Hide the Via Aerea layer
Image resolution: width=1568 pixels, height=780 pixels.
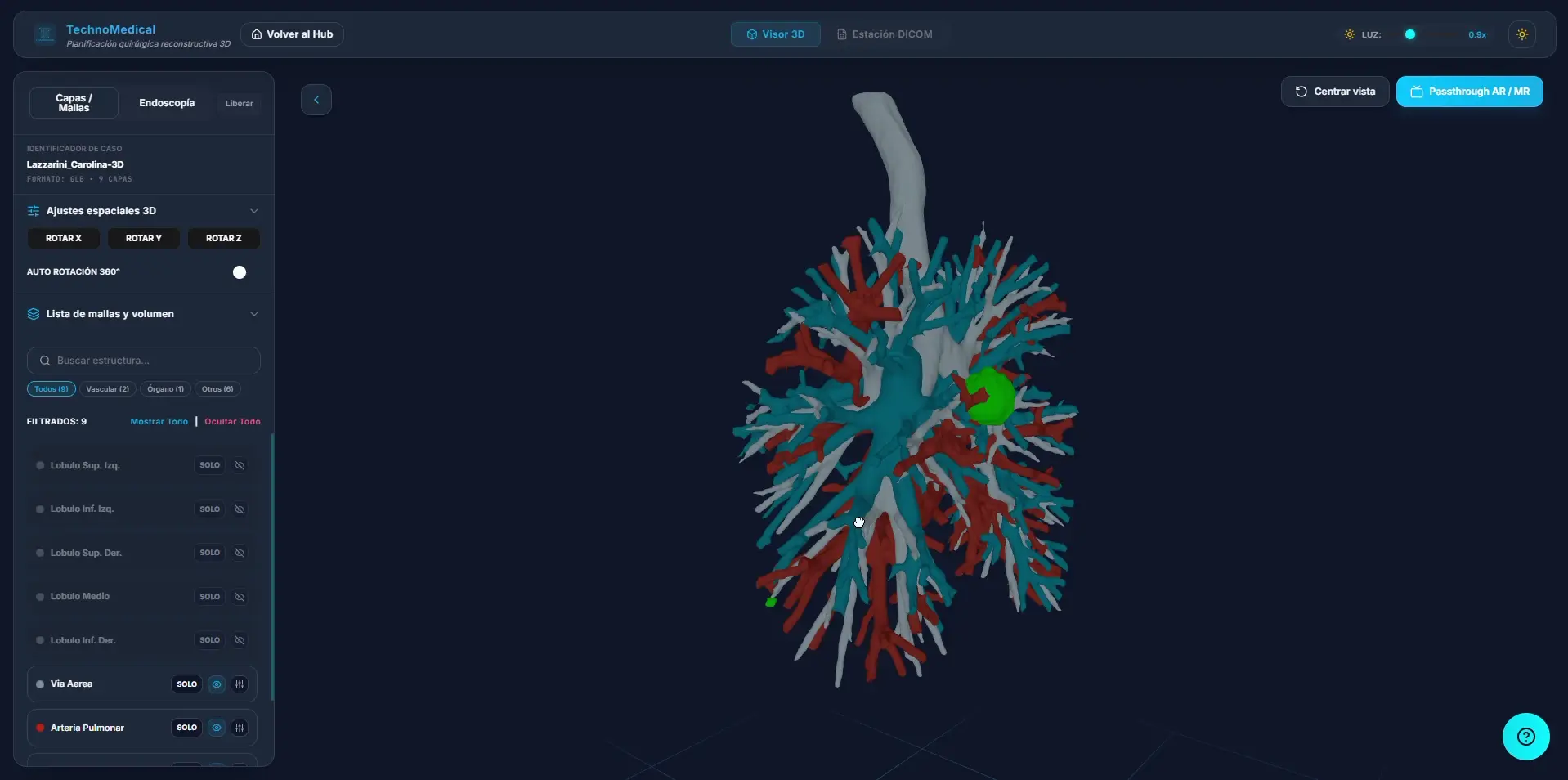click(x=217, y=684)
